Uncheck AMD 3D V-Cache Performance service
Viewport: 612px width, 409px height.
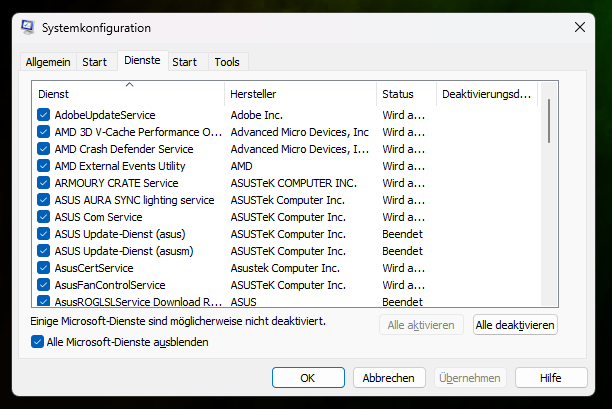[43, 132]
